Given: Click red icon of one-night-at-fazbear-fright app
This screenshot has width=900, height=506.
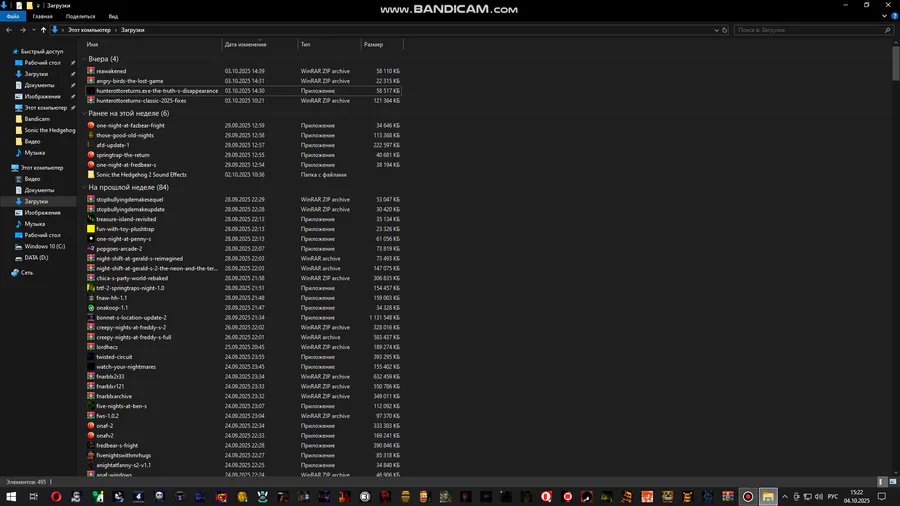Looking at the screenshot, I should 91,125.
